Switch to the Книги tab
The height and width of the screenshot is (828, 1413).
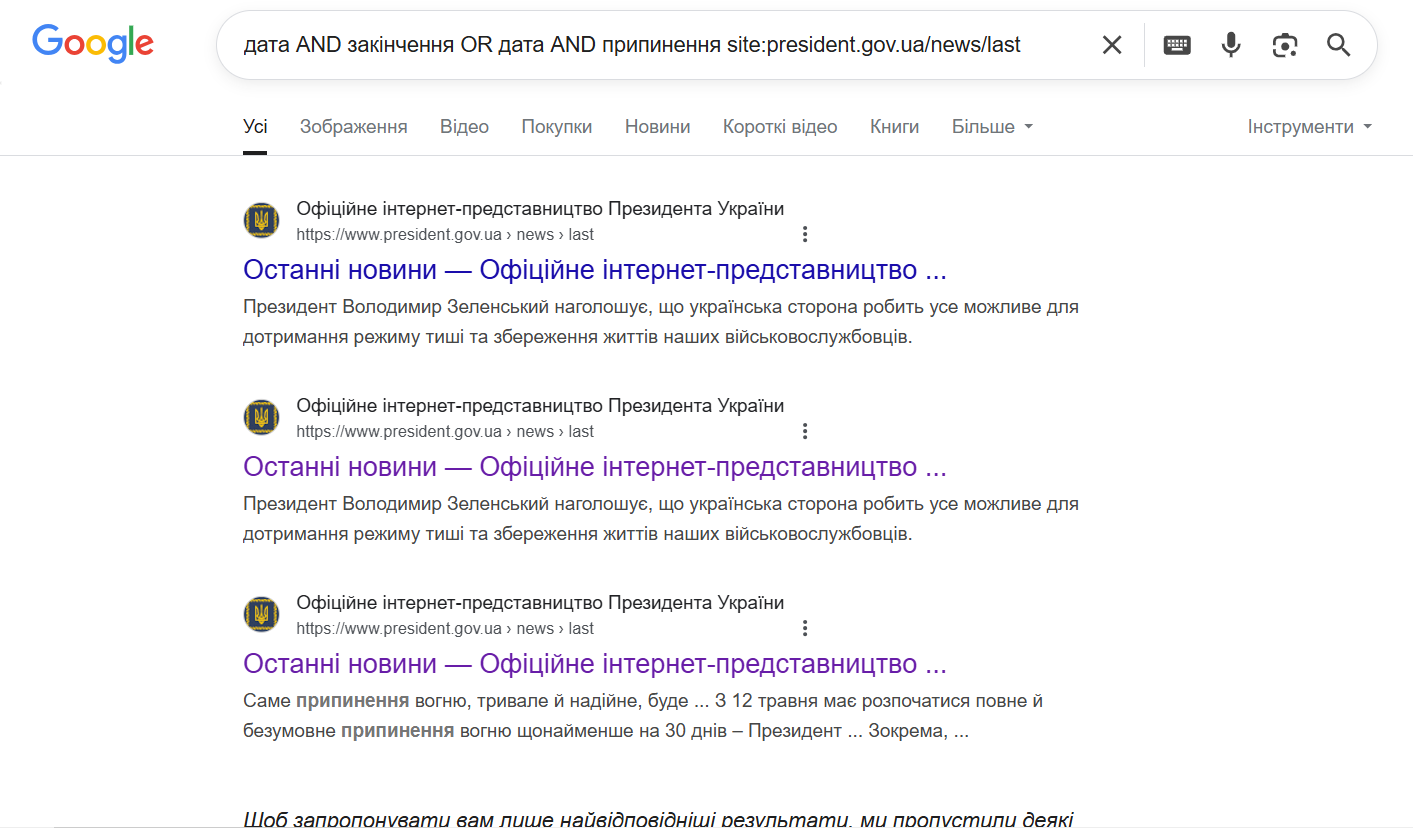895,127
